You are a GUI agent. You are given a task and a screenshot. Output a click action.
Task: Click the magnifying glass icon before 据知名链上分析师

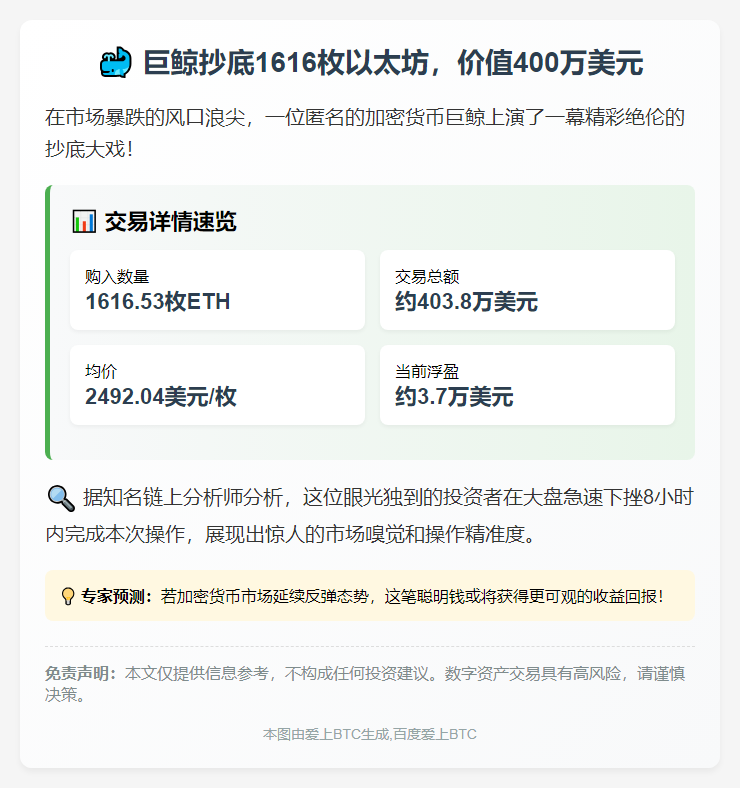(x=61, y=497)
